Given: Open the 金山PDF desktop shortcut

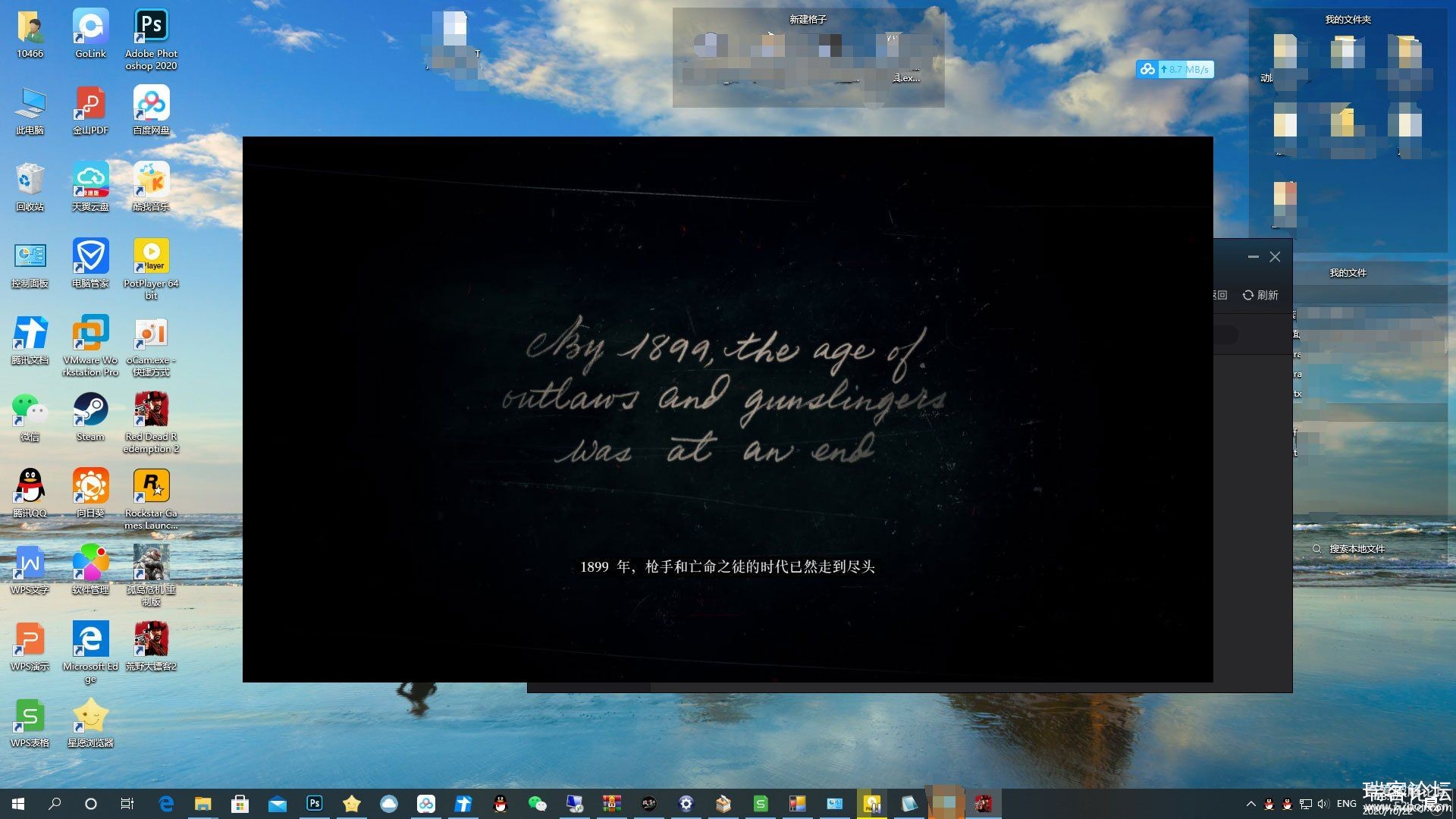Looking at the screenshot, I should (90, 111).
